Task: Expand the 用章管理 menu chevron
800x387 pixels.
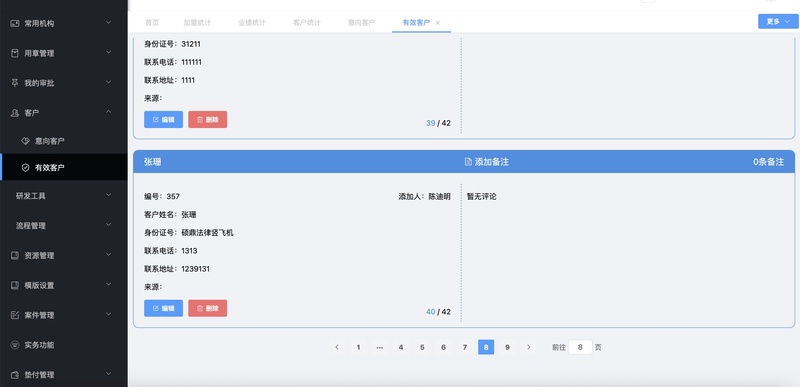Action: 108,52
